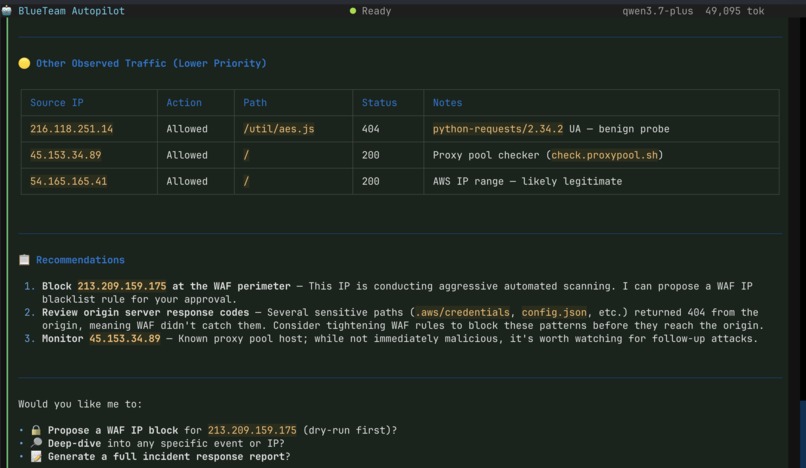Select IP 216.118.251.14 in the table

click(x=71, y=129)
